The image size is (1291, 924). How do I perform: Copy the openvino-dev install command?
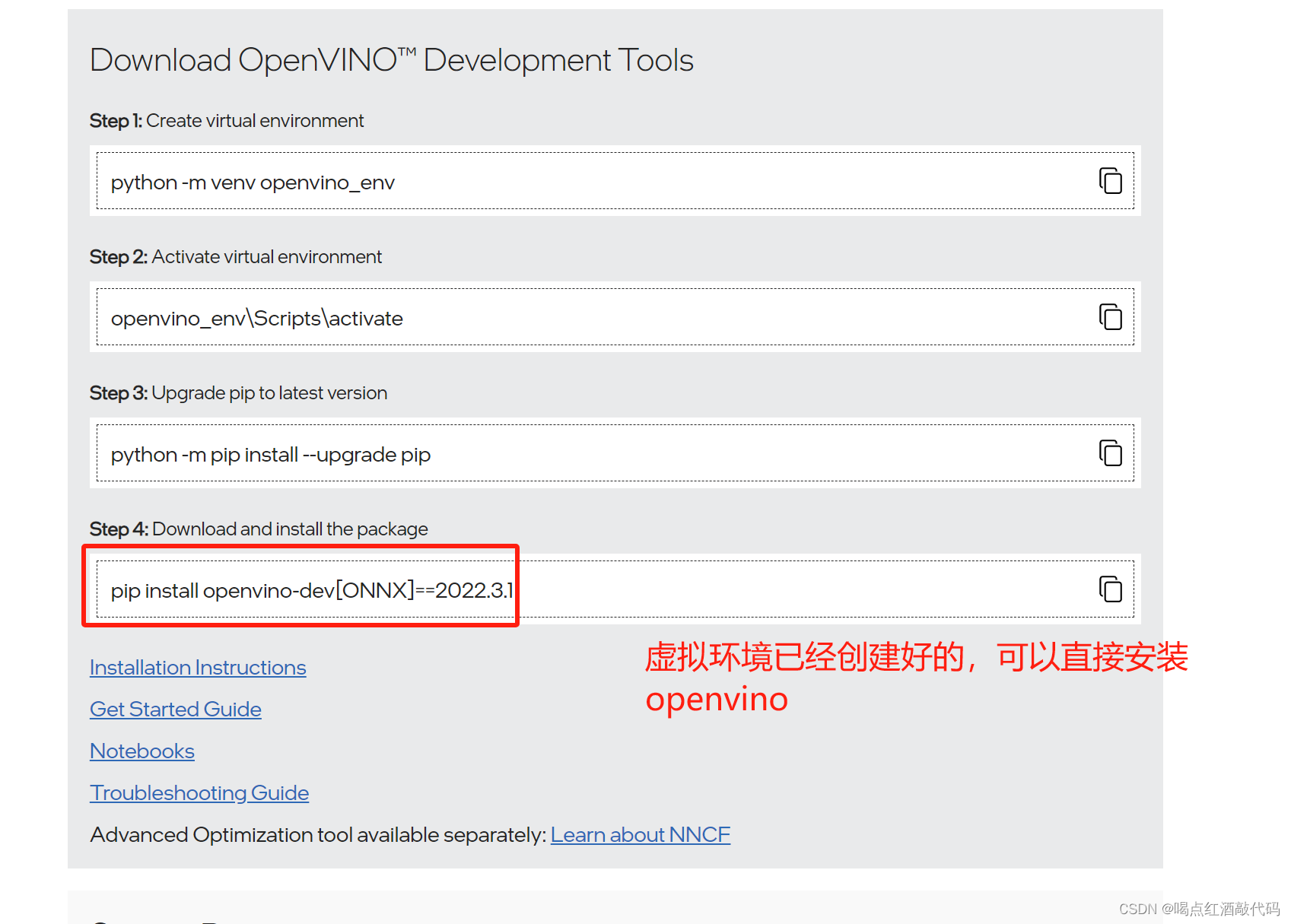click(x=1111, y=589)
